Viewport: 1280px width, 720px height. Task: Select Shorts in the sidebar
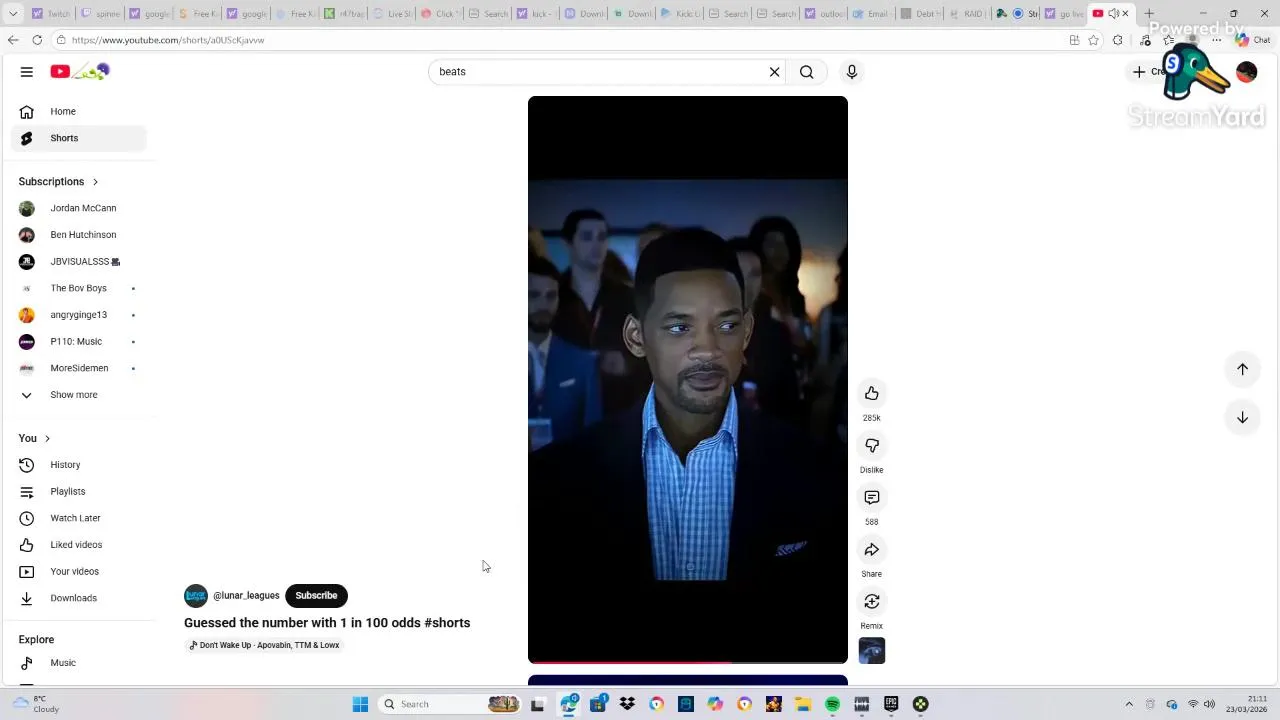pos(79,138)
